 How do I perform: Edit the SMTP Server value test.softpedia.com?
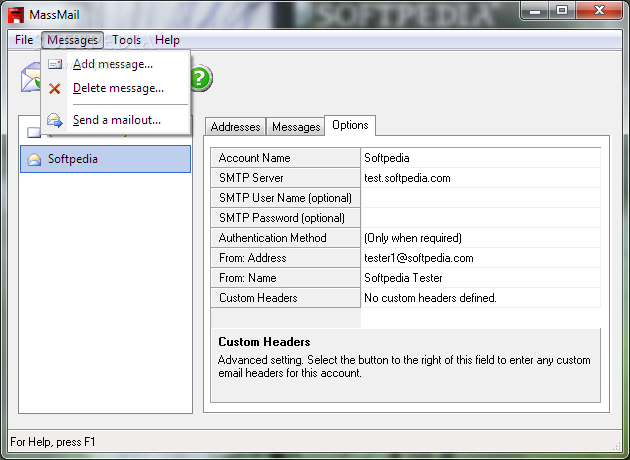[x=481, y=178]
